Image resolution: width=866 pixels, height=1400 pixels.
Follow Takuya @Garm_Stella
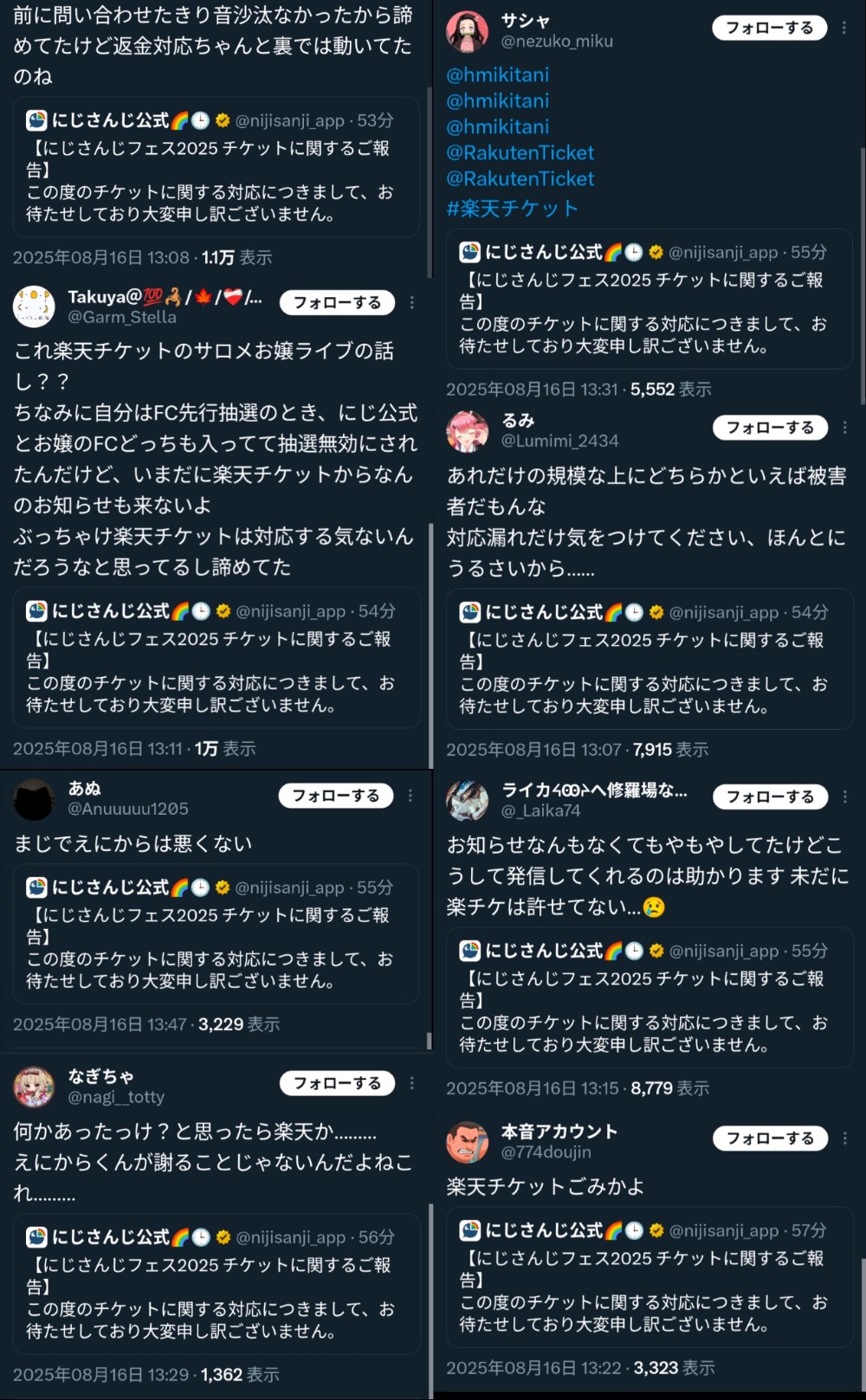pos(337,302)
